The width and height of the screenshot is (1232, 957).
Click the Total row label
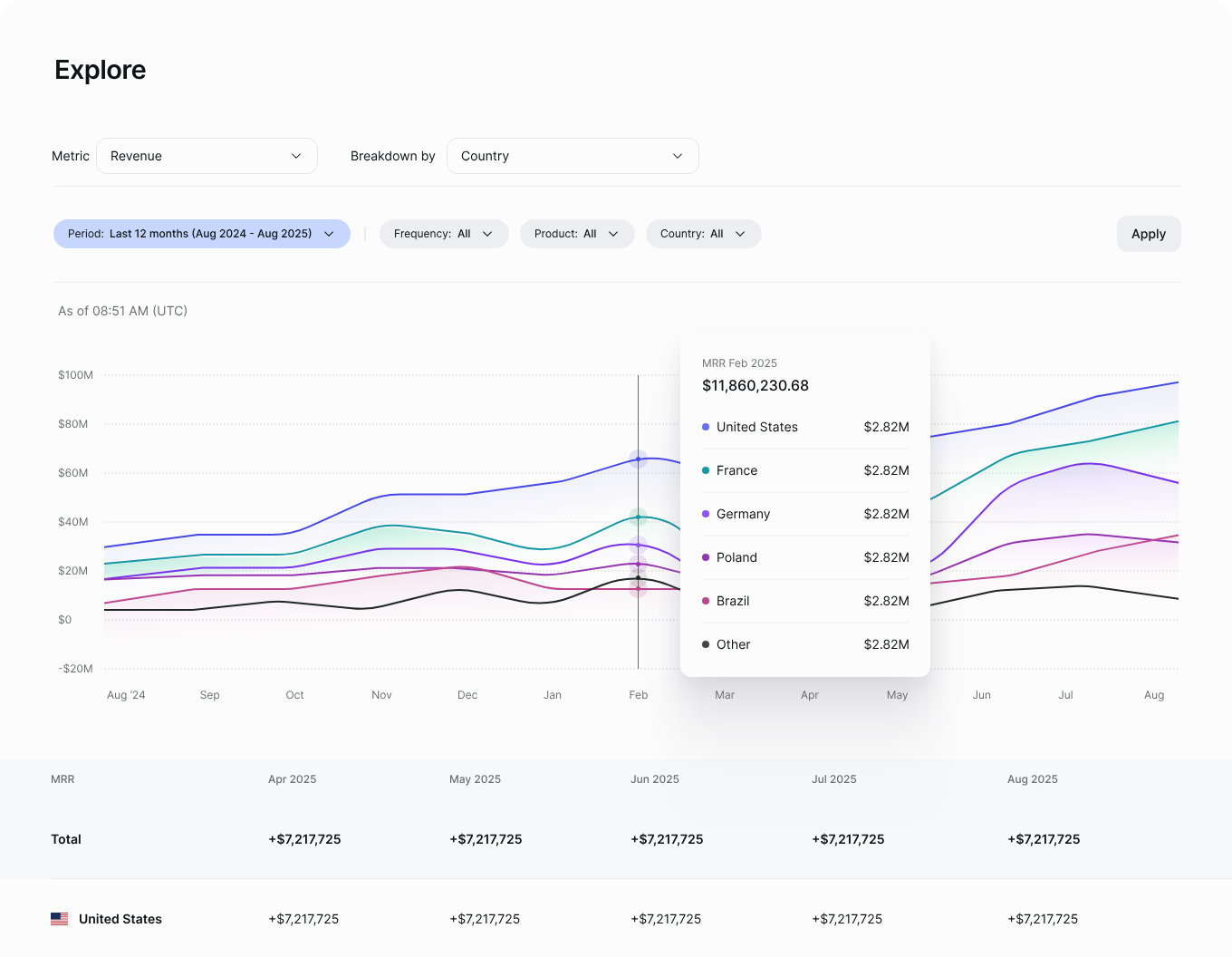[66, 839]
